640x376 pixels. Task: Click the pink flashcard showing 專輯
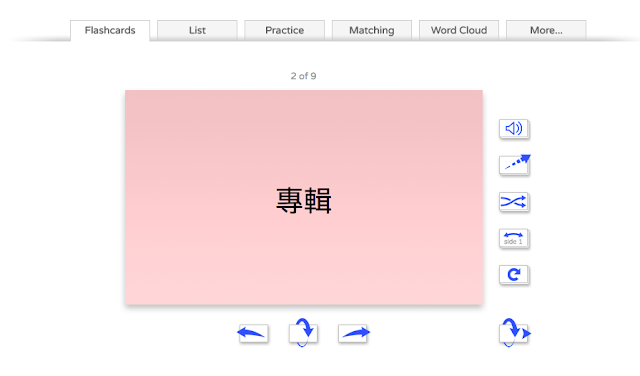pyautogui.click(x=304, y=197)
